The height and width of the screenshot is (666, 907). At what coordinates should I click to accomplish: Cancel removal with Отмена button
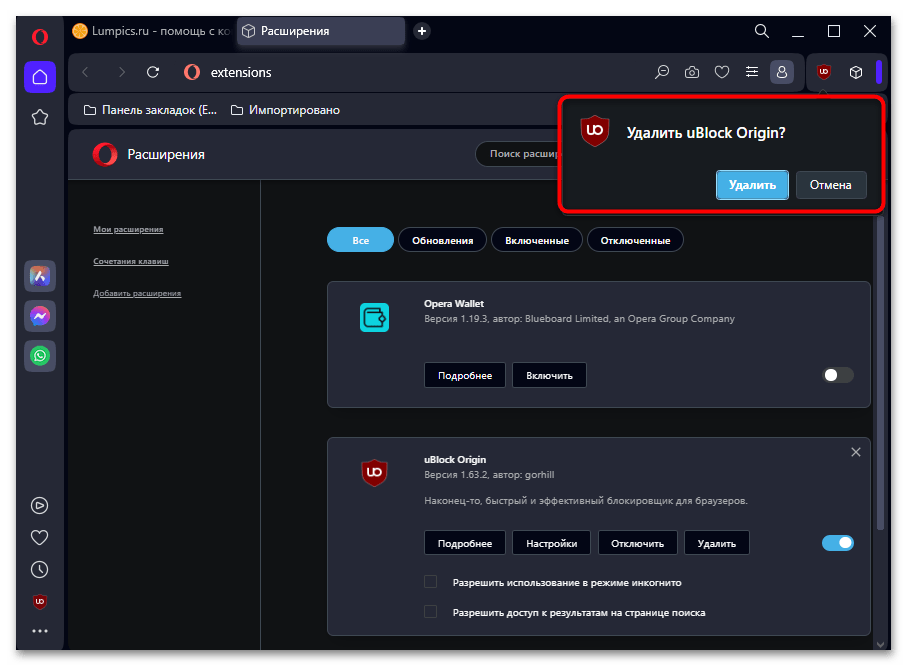point(831,185)
